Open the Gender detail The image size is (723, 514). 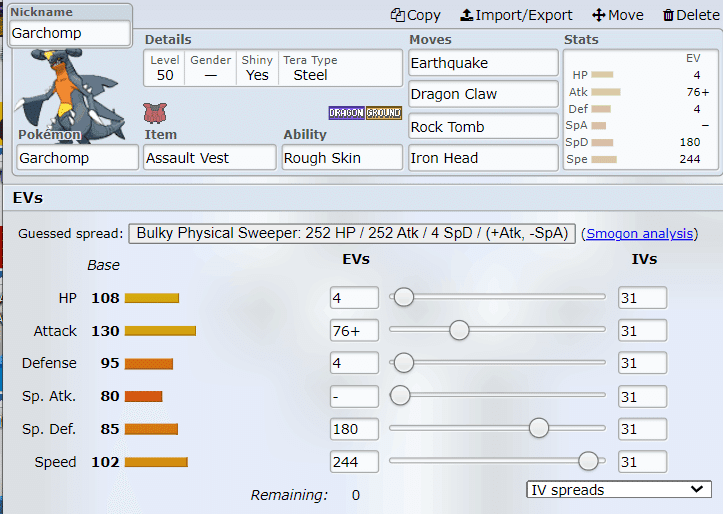211,68
